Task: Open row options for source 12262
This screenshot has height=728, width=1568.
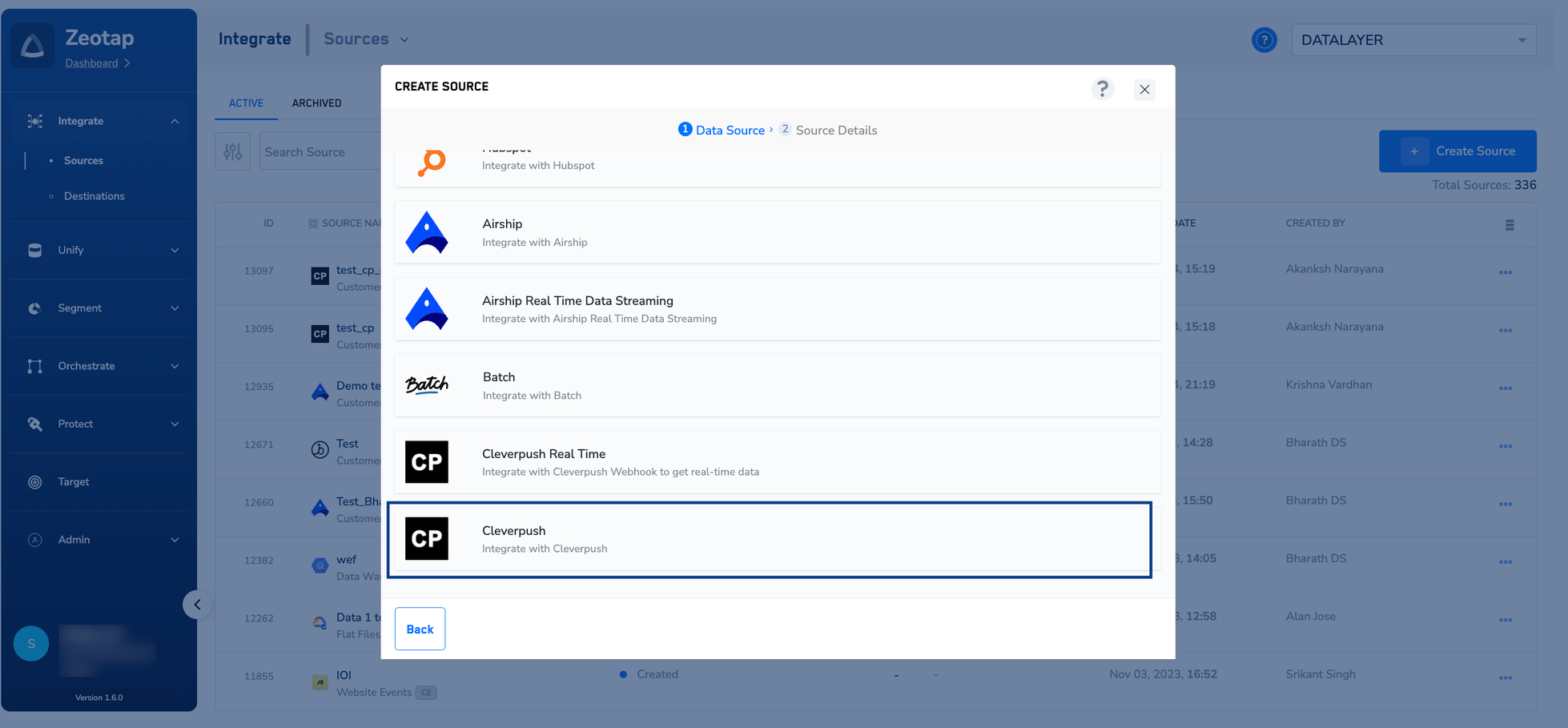Action: [x=1506, y=620]
